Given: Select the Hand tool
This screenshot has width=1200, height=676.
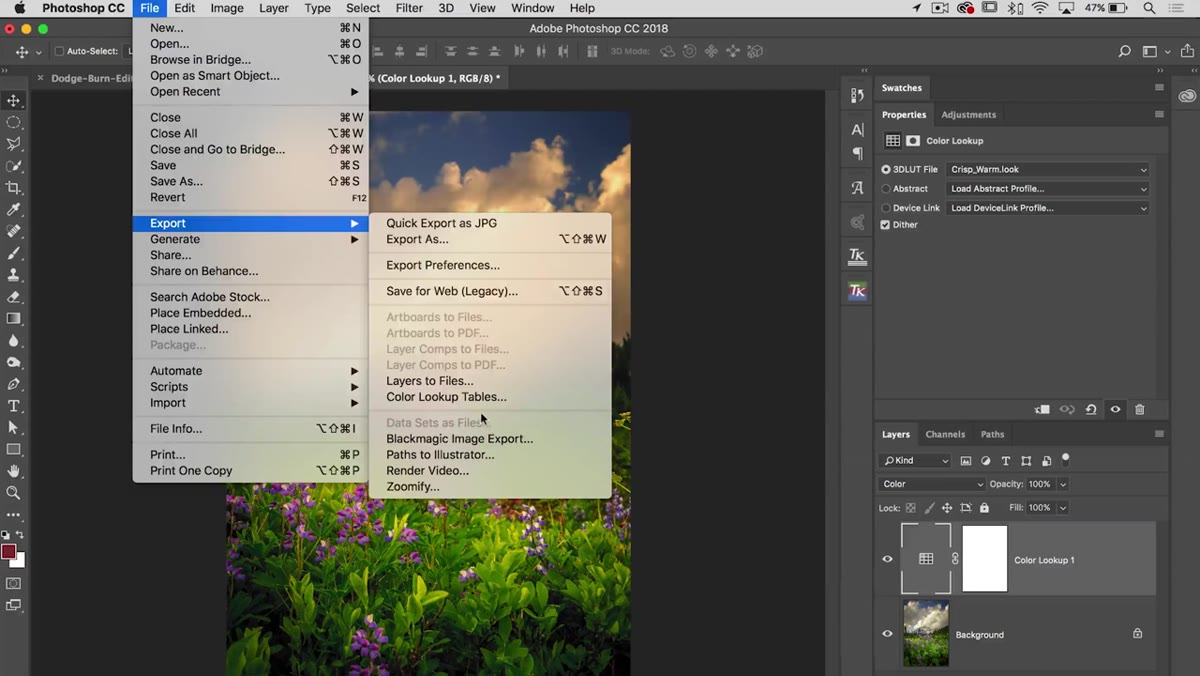Looking at the screenshot, I should point(14,471).
